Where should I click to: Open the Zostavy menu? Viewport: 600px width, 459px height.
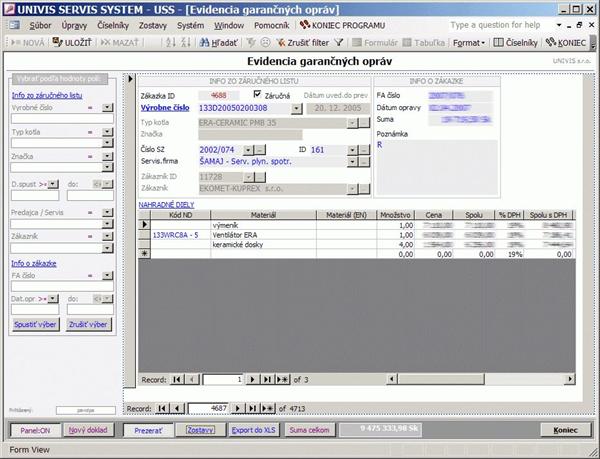[153, 26]
